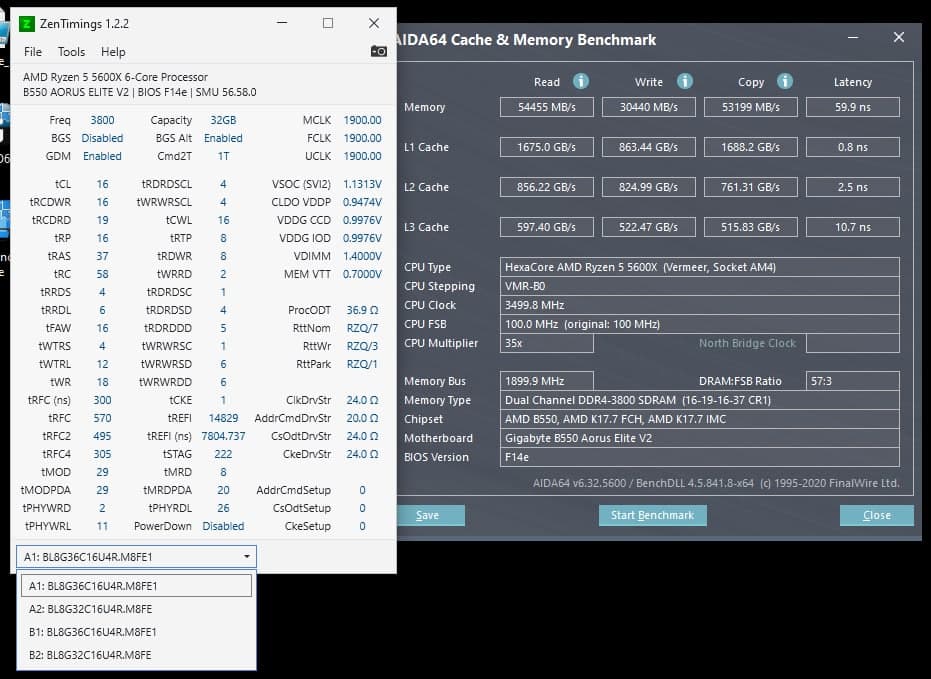Click the RttNom value RZQ/7
This screenshot has height=679, width=931.
362,328
